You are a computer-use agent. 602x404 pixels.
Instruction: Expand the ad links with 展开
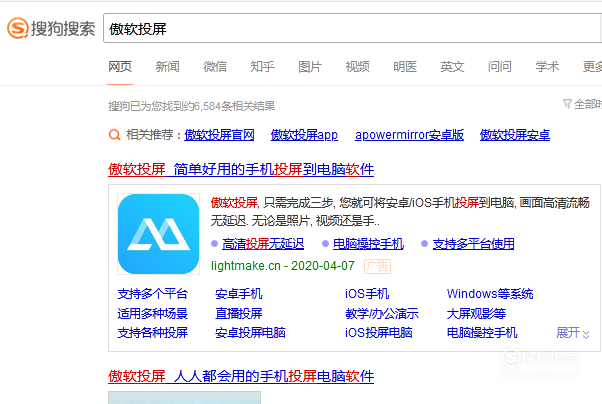click(572, 333)
